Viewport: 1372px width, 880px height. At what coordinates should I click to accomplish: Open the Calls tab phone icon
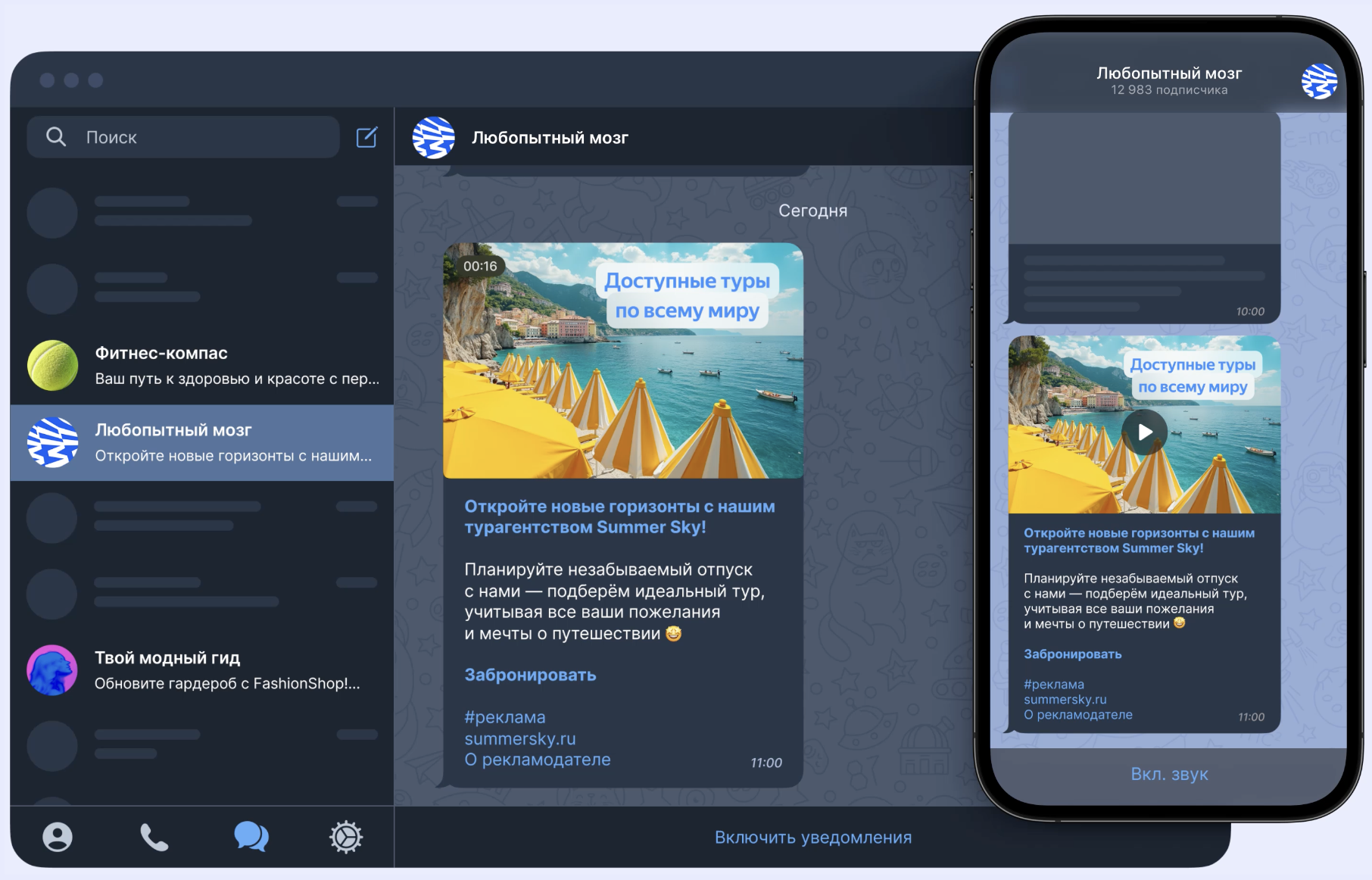154,837
